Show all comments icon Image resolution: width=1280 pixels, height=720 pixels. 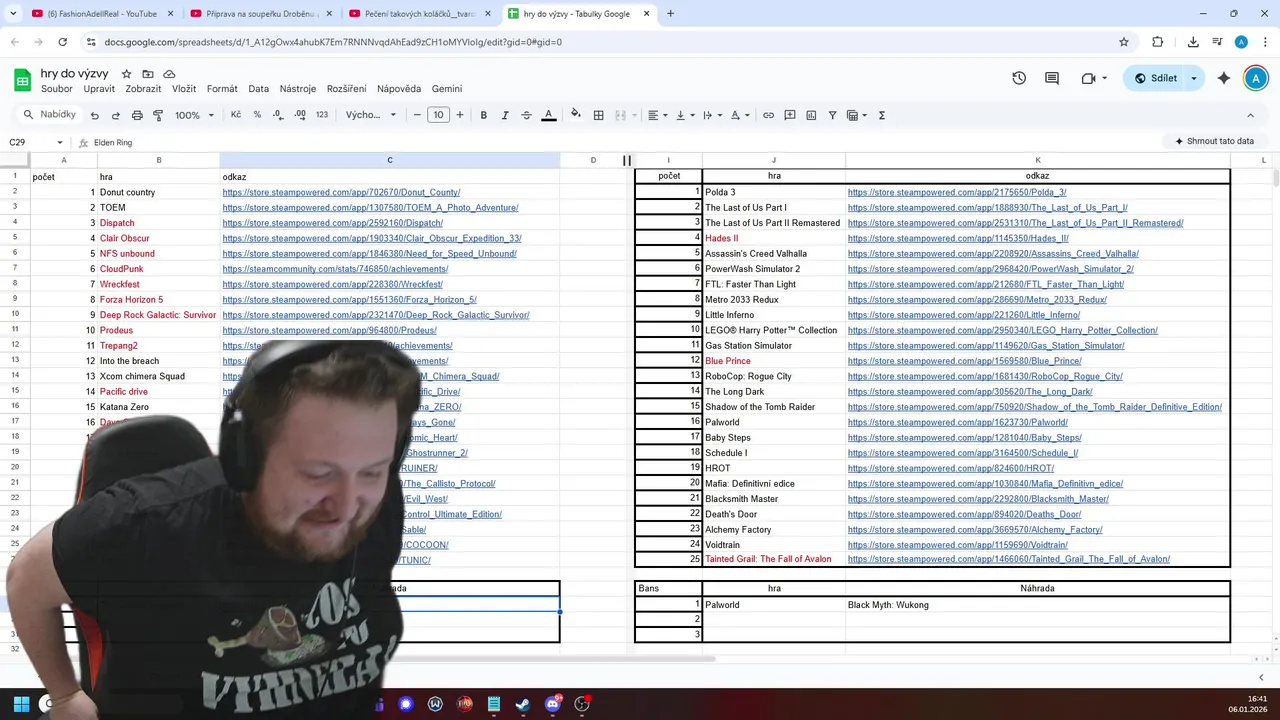[x=1052, y=78]
